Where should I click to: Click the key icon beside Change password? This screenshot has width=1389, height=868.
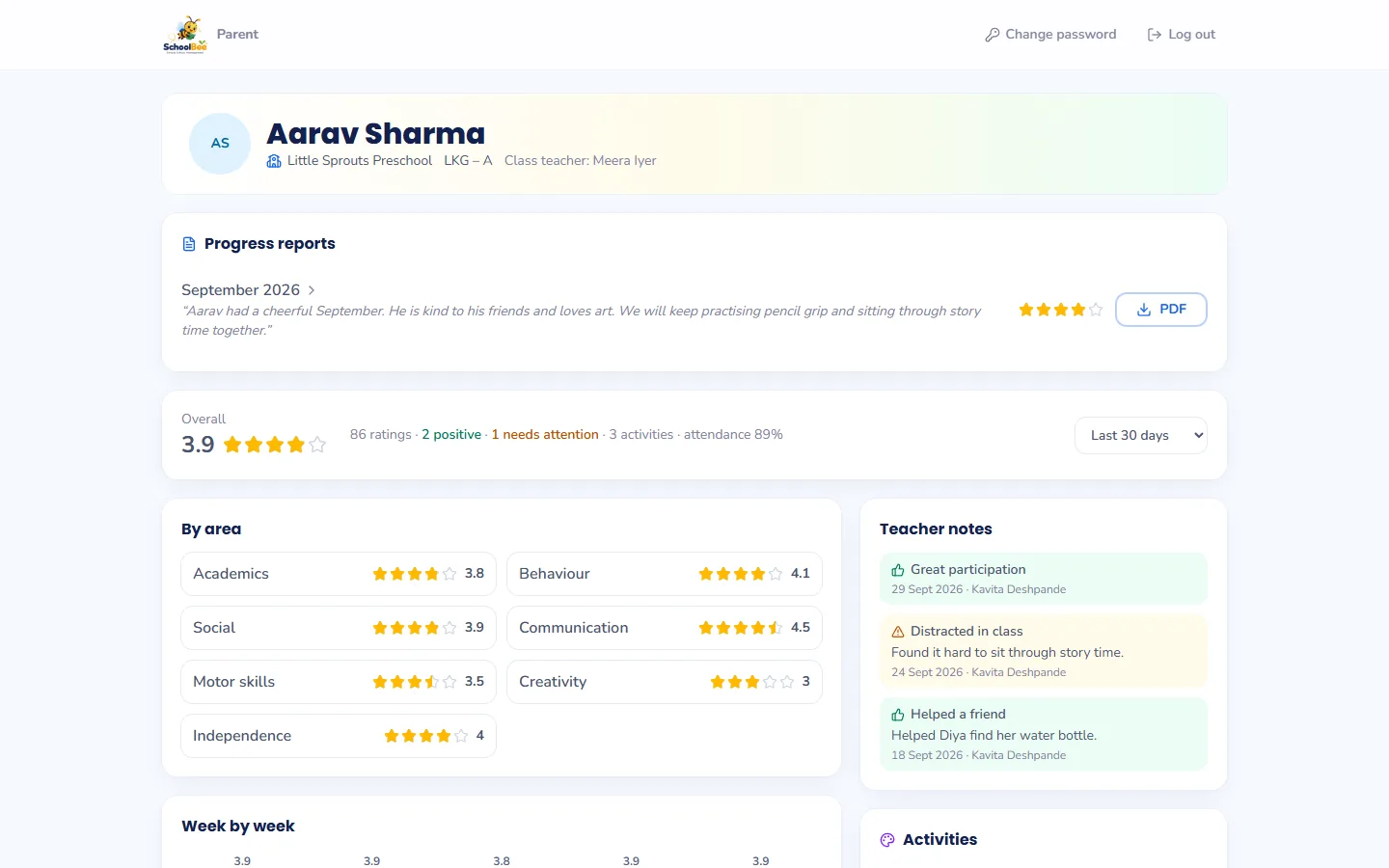click(x=992, y=35)
